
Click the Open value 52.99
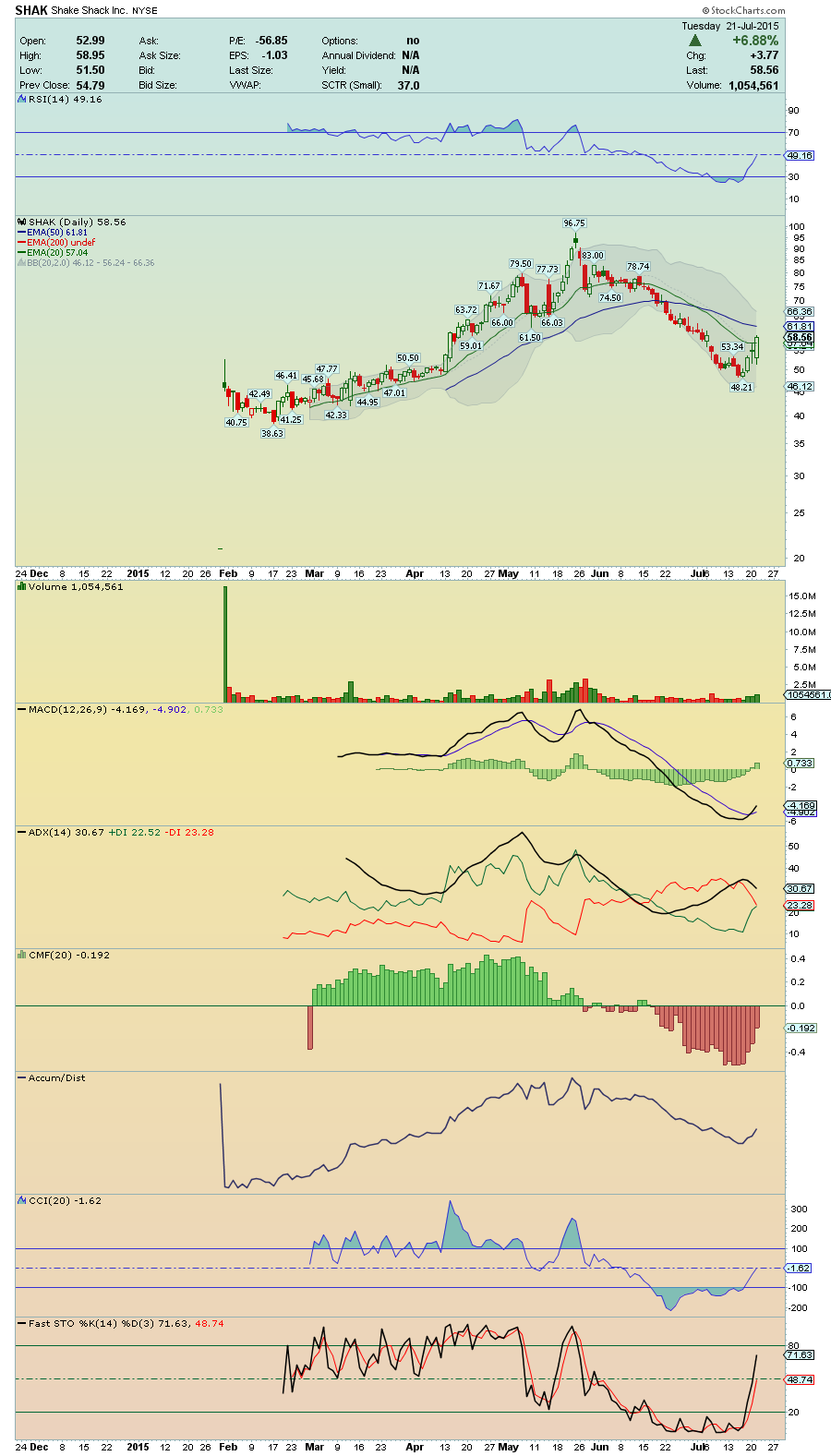(x=90, y=41)
